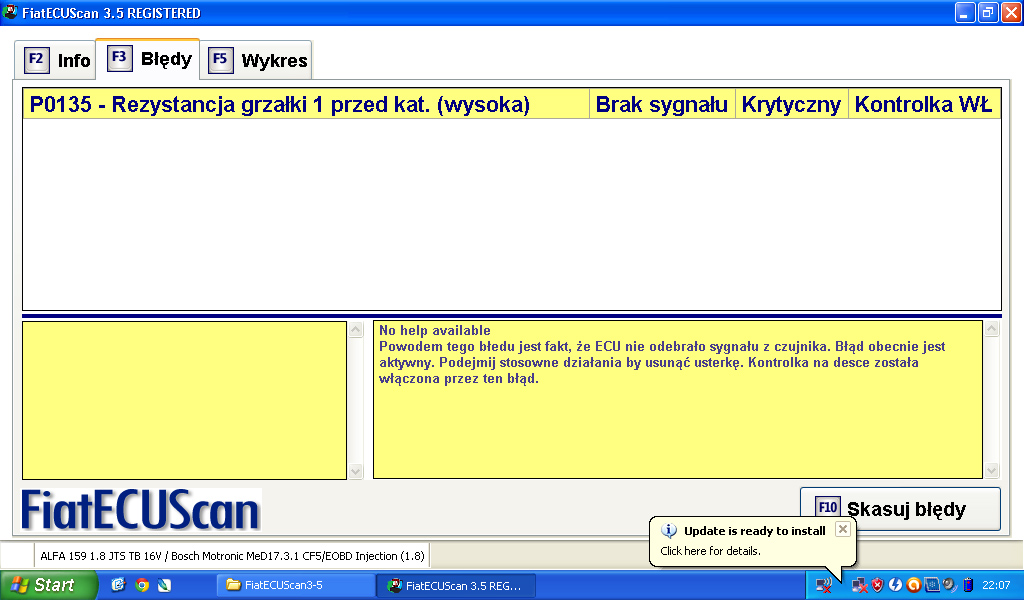1024x600 pixels.
Task: Launch Internet Explorer from quick launch
Action: click(118, 585)
